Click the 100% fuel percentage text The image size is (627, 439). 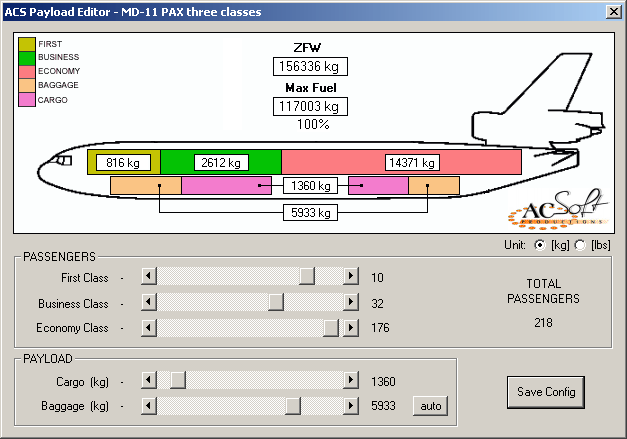[313, 124]
